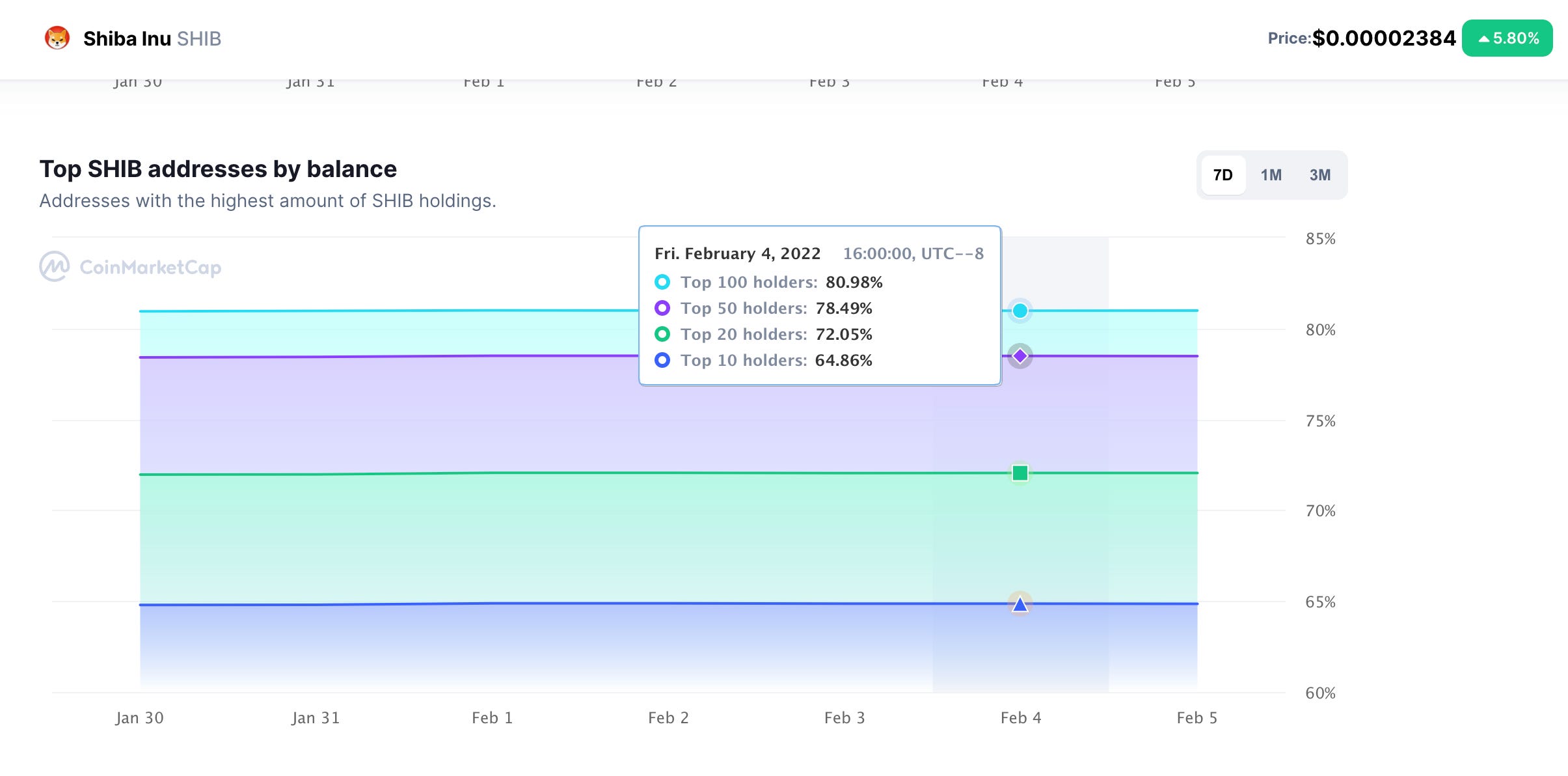This screenshot has height=776, width=1568.
Task: Click the cyan circle marker on chart
Action: point(1020,311)
